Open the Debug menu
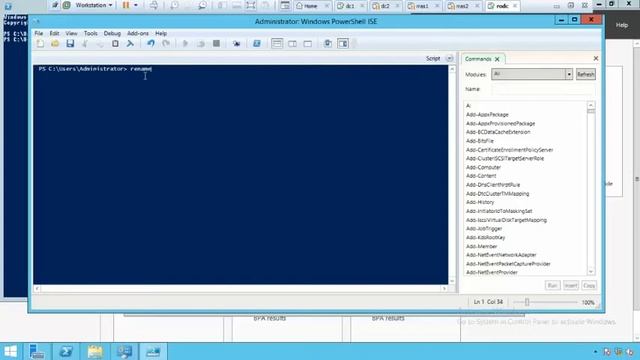640x360 pixels. 112,33
